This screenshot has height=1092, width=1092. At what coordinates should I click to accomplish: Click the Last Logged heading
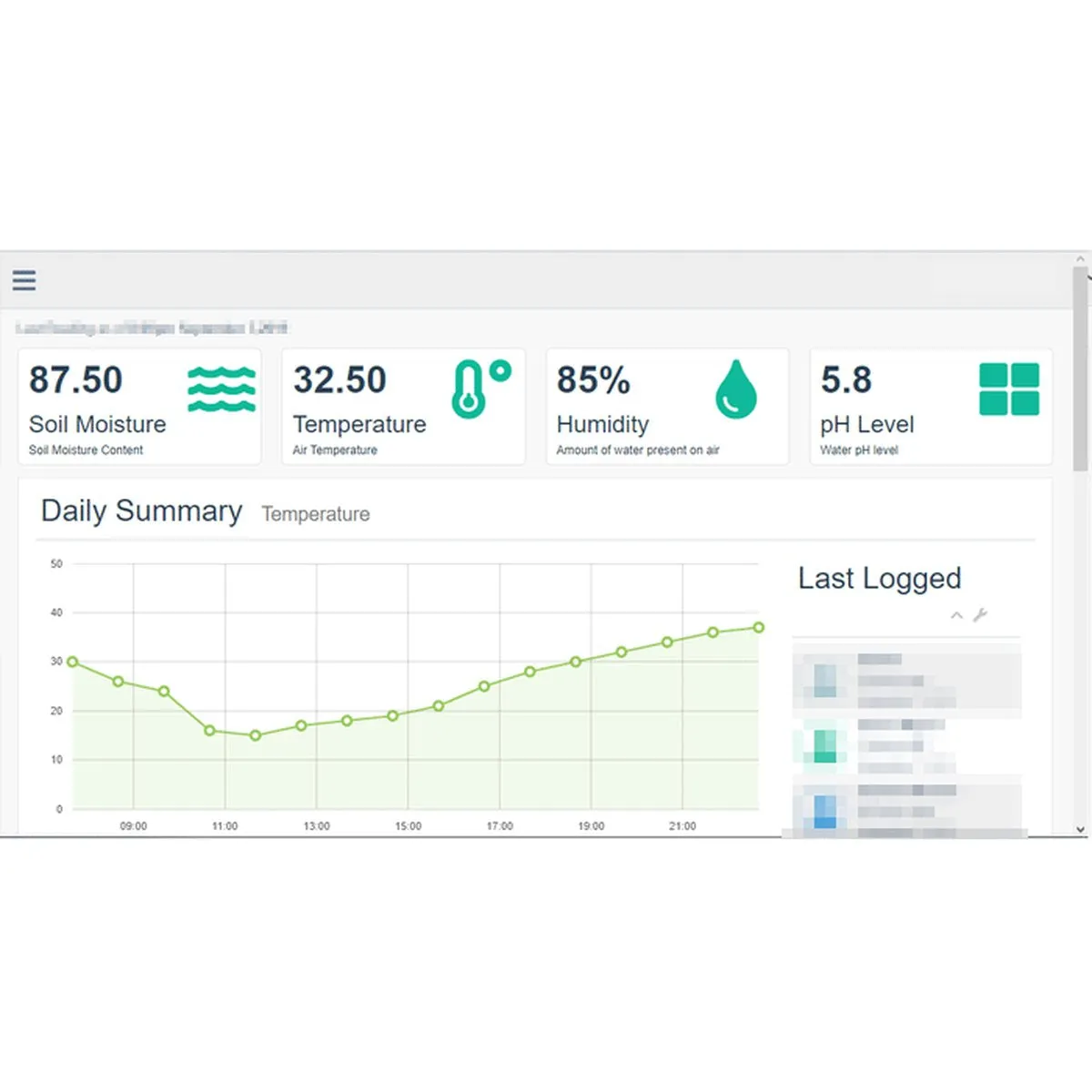click(x=880, y=579)
